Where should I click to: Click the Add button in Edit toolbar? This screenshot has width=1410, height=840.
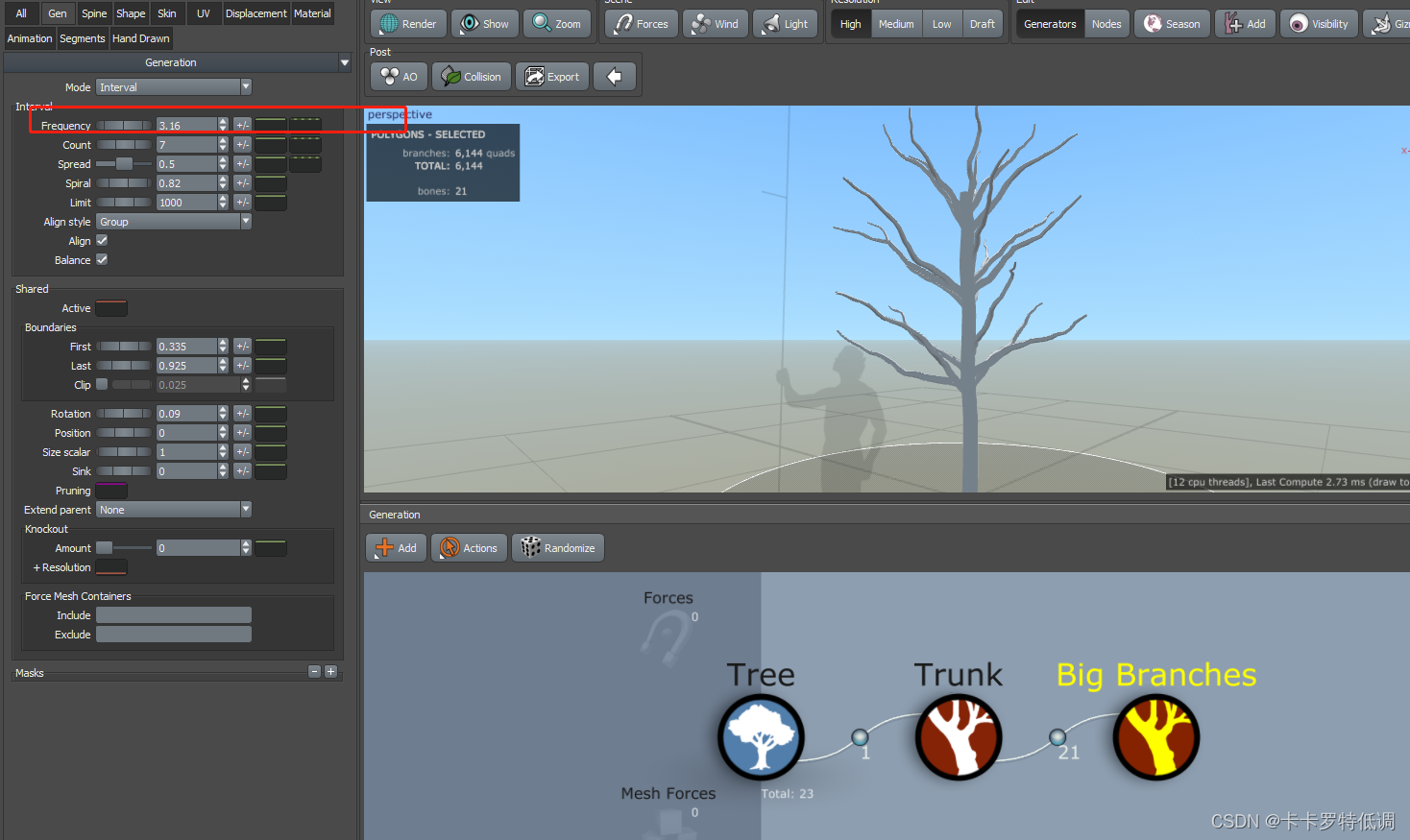pos(1246,24)
